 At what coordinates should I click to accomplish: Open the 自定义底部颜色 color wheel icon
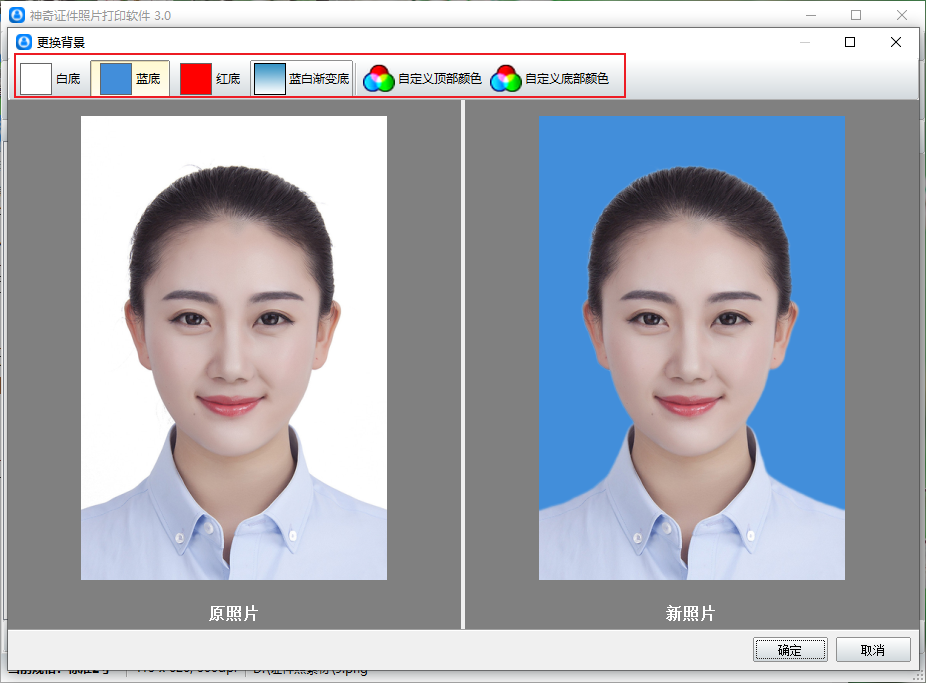pyautogui.click(x=506, y=79)
